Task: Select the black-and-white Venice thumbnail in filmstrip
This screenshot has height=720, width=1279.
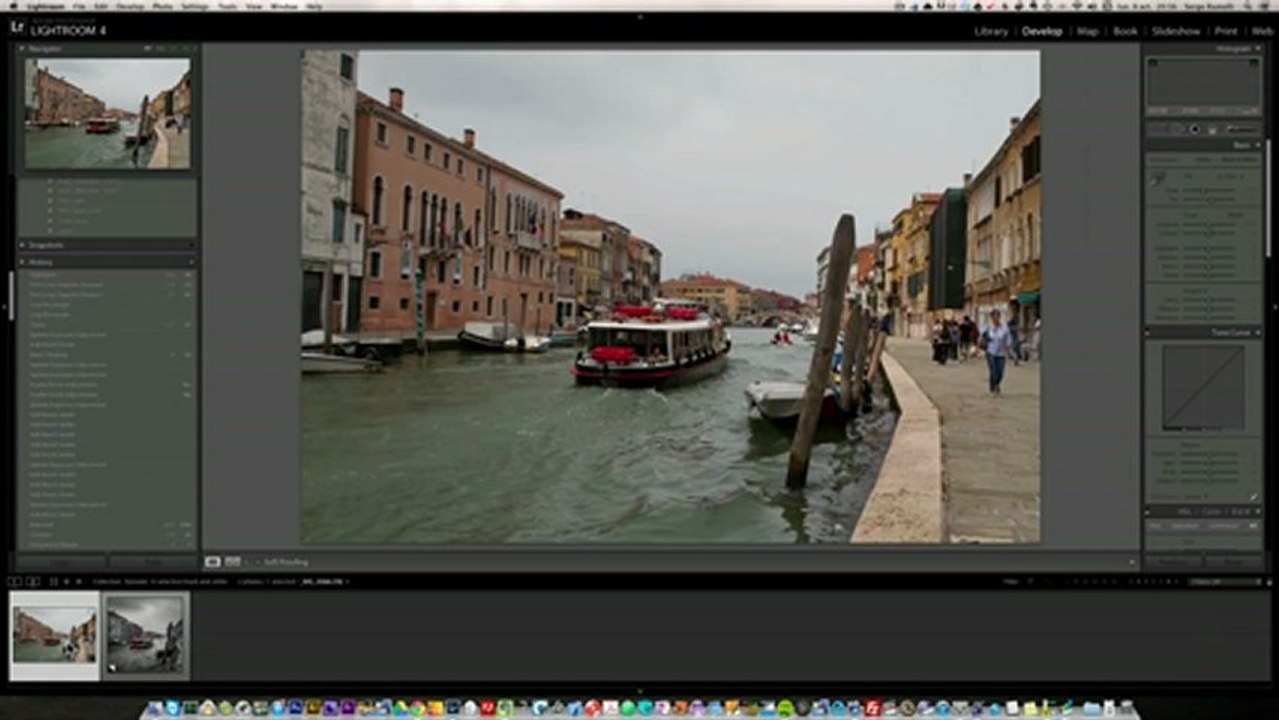Action: coord(145,633)
